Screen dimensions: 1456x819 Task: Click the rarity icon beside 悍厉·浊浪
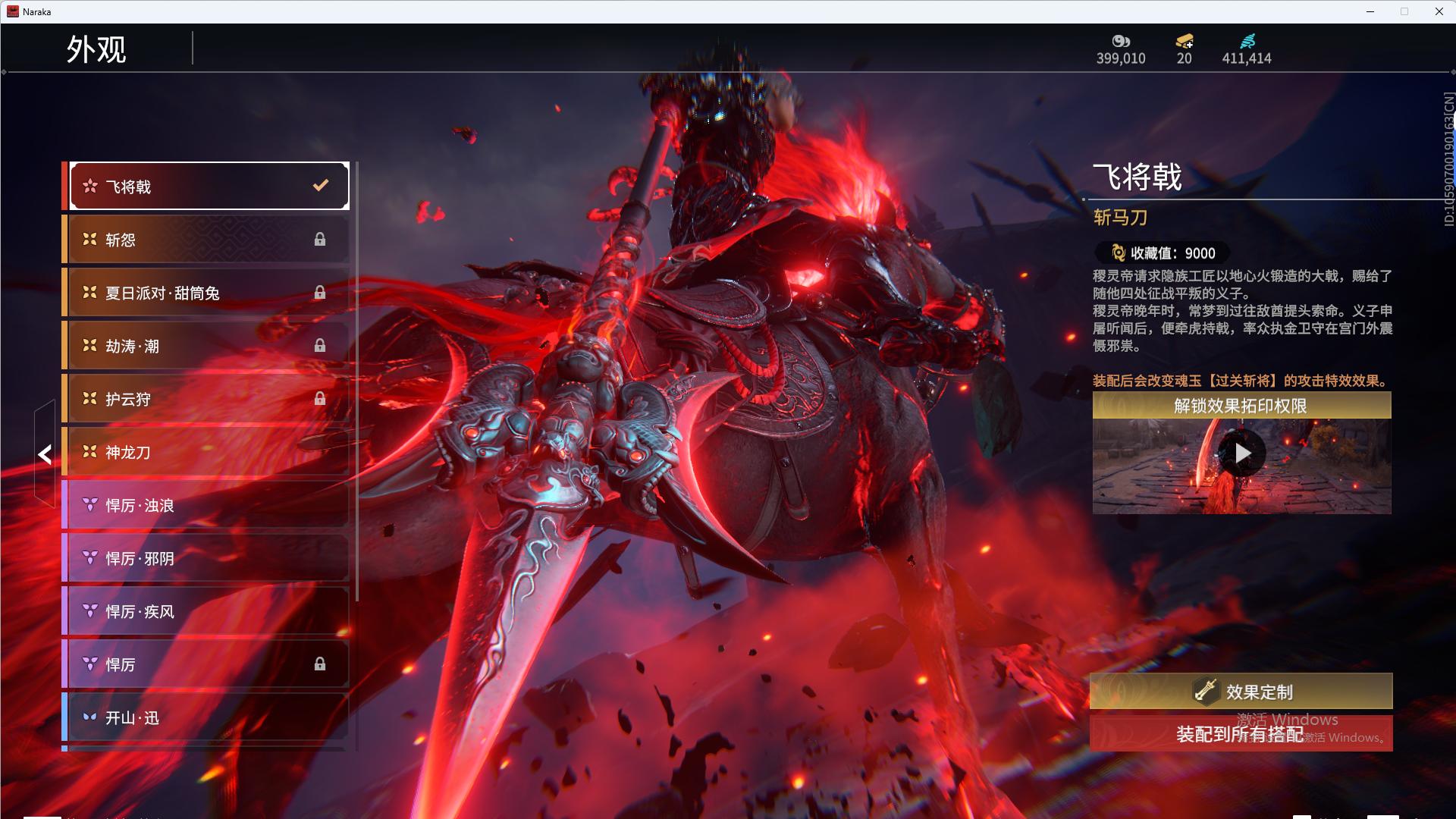click(89, 504)
